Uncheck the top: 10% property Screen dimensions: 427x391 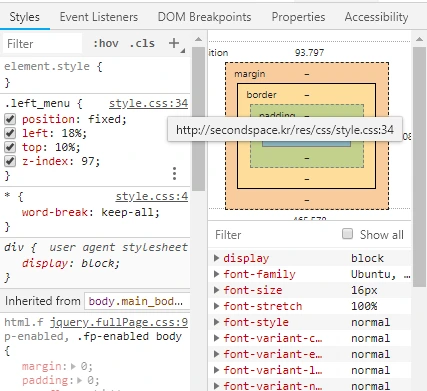[10, 147]
